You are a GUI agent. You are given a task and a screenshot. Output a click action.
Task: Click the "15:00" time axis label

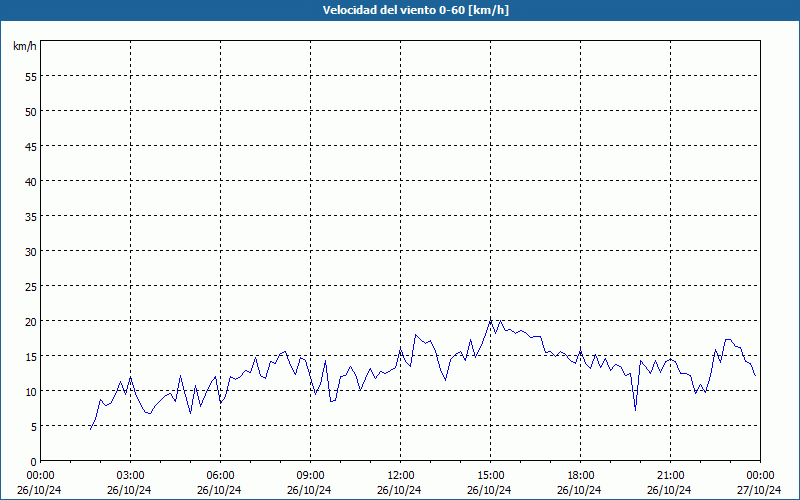click(x=490, y=476)
